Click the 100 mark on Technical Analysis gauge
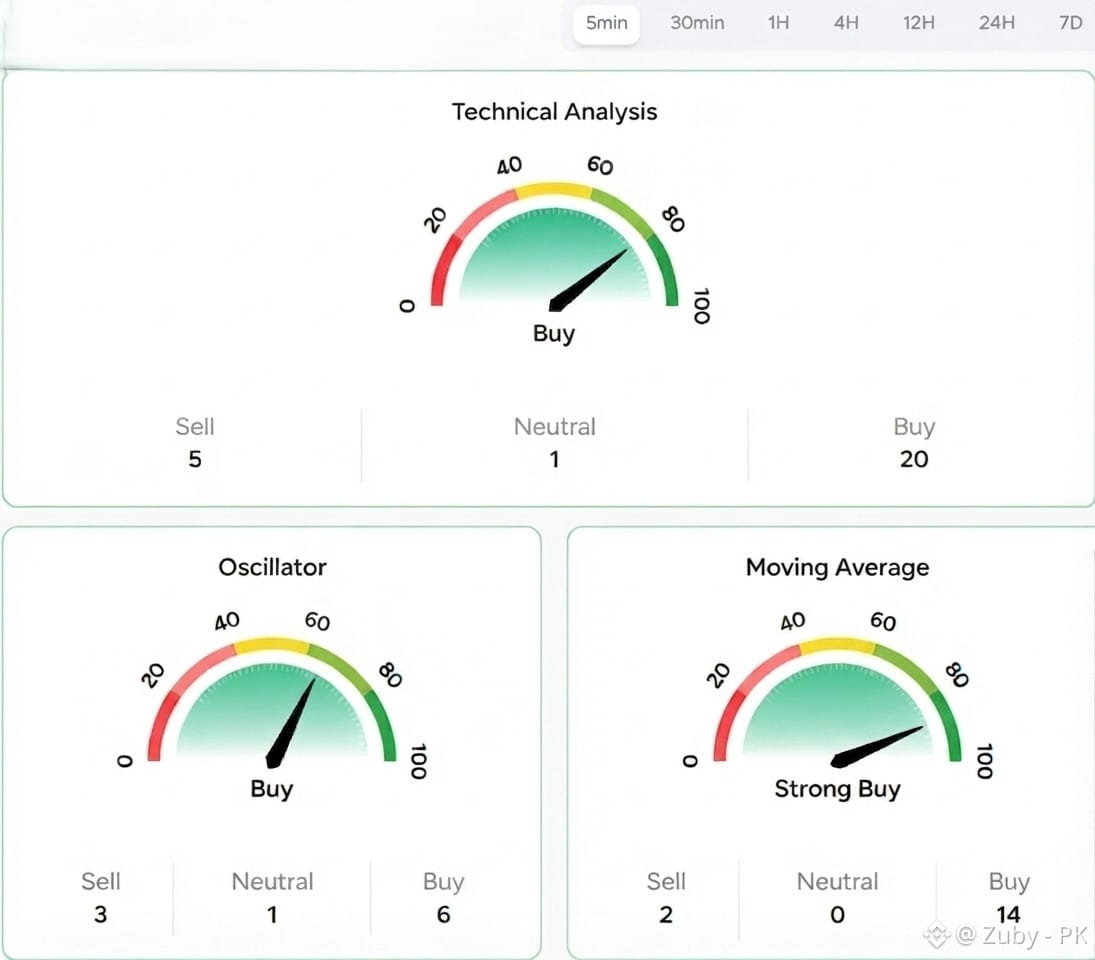The height and width of the screenshot is (960, 1095). (702, 306)
